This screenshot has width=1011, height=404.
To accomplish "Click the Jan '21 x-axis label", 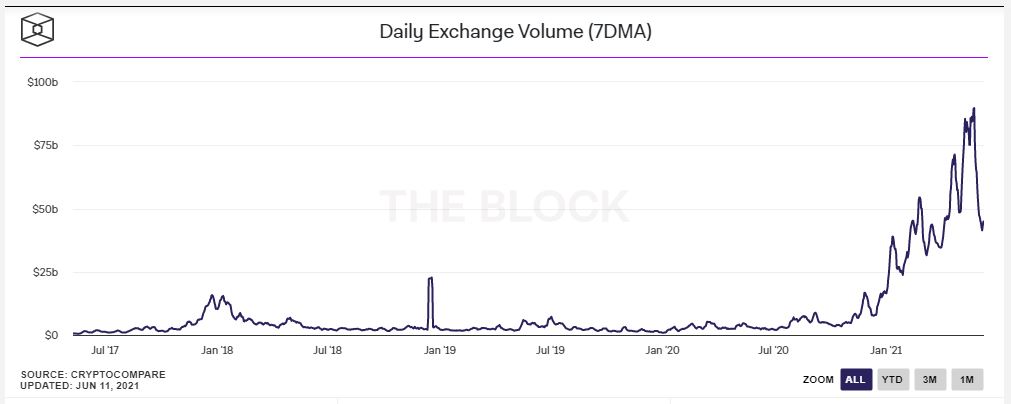I will coord(886,351).
